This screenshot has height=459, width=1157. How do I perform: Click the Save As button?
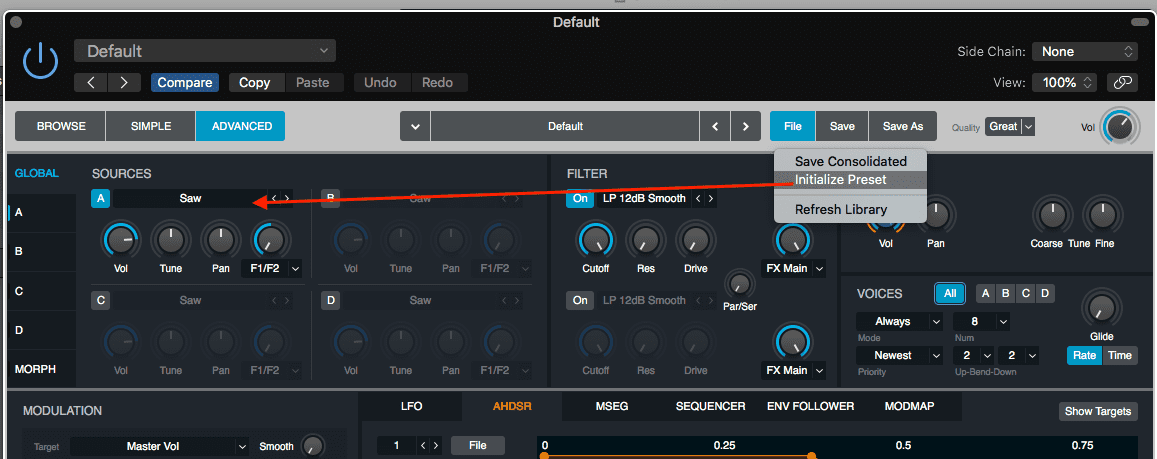[x=902, y=126]
